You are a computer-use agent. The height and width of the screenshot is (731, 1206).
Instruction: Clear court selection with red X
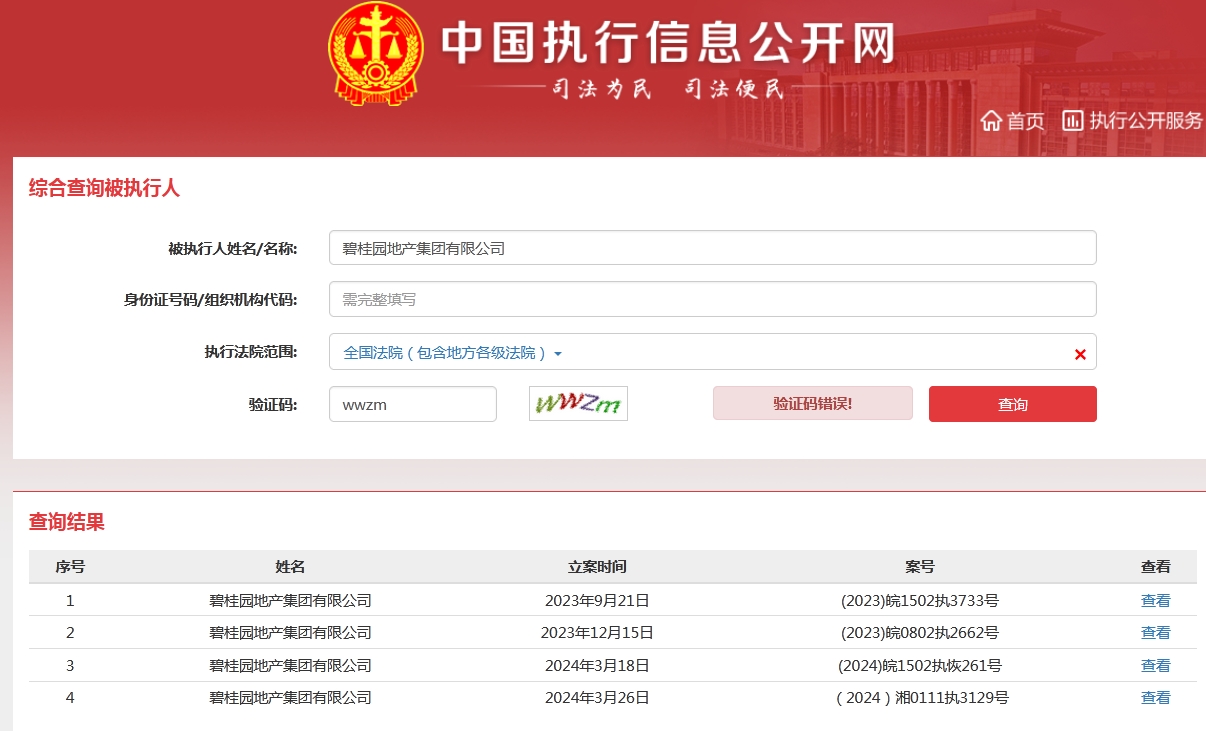point(1080,354)
